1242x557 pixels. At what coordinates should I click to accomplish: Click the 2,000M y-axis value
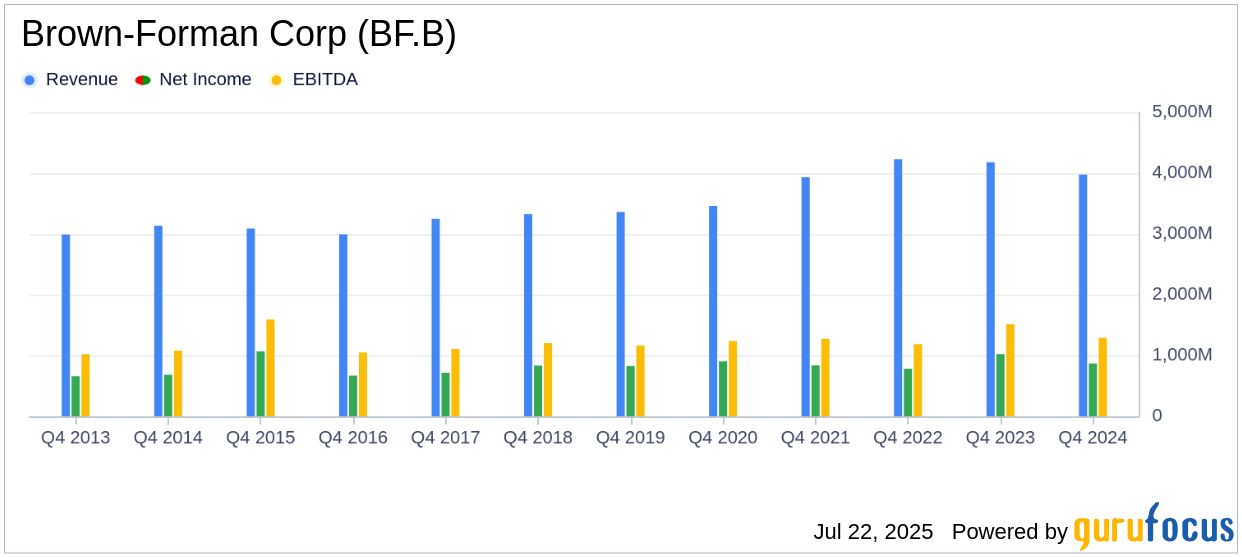1182,294
